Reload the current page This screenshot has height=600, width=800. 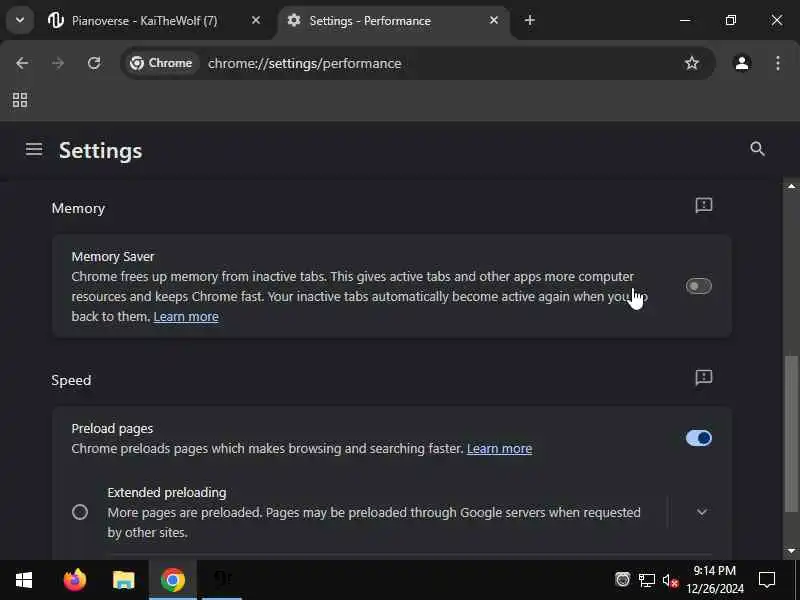(94, 63)
